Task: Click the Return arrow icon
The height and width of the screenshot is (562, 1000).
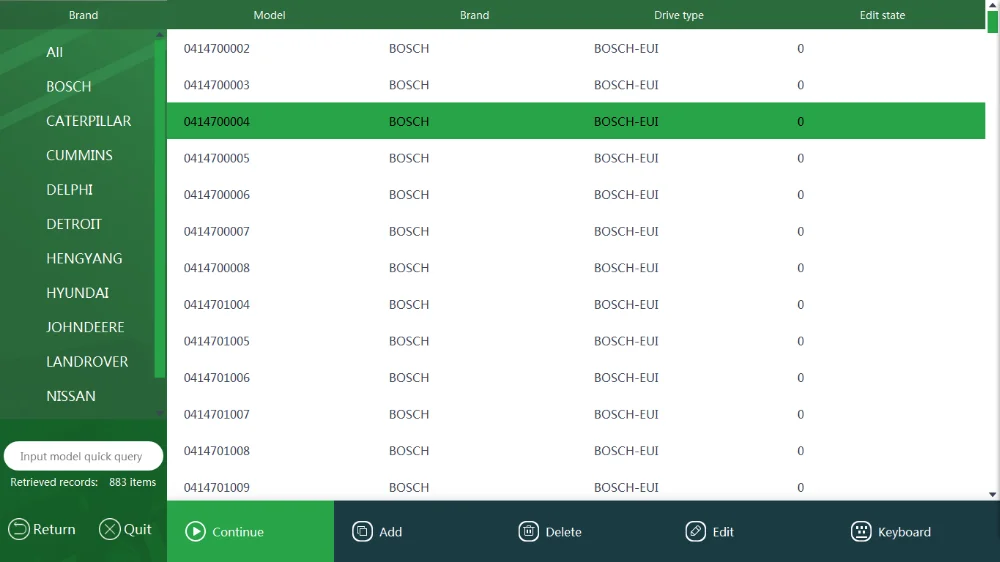Action: 18,529
